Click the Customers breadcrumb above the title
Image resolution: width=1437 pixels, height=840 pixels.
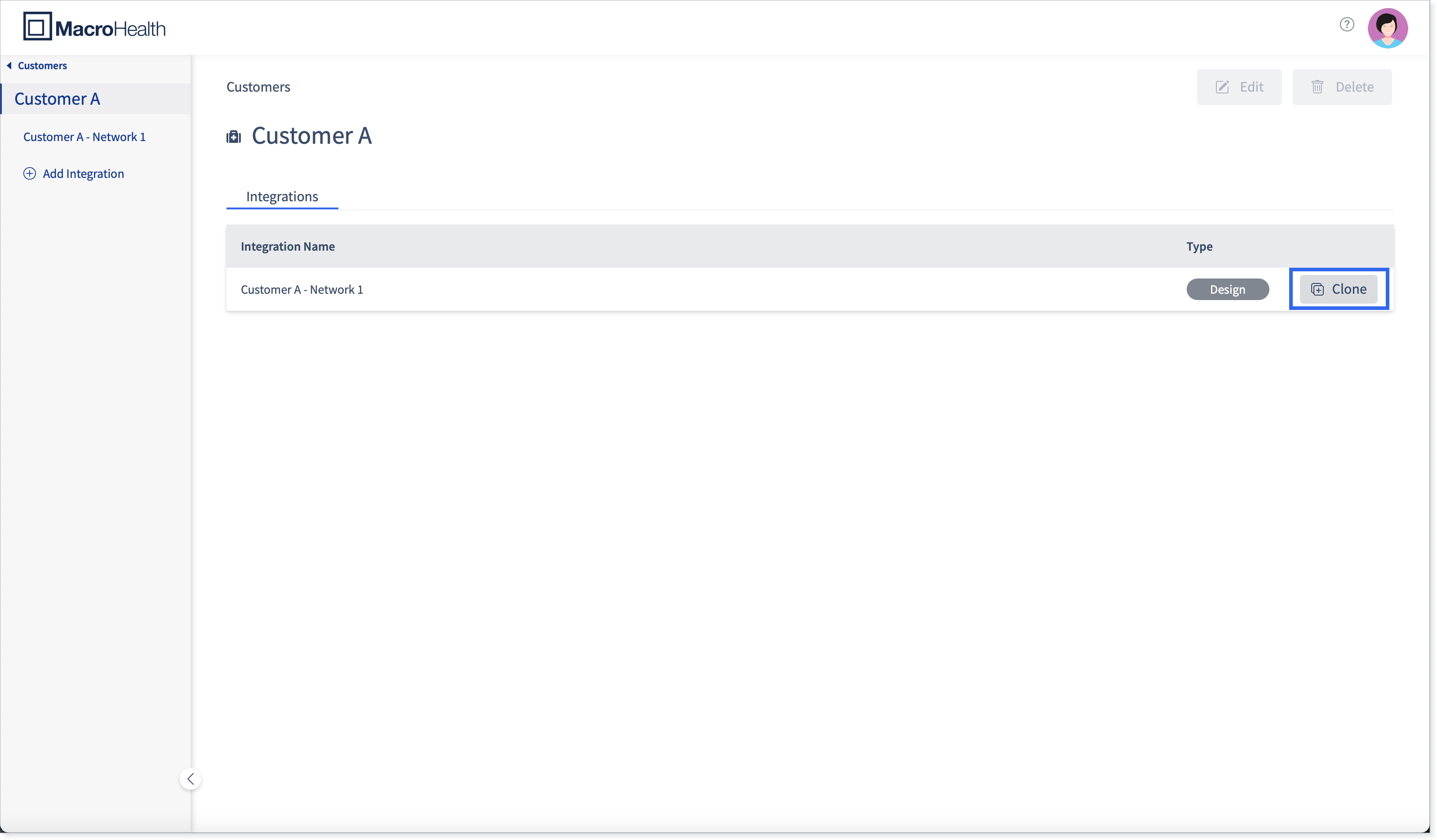click(x=258, y=87)
